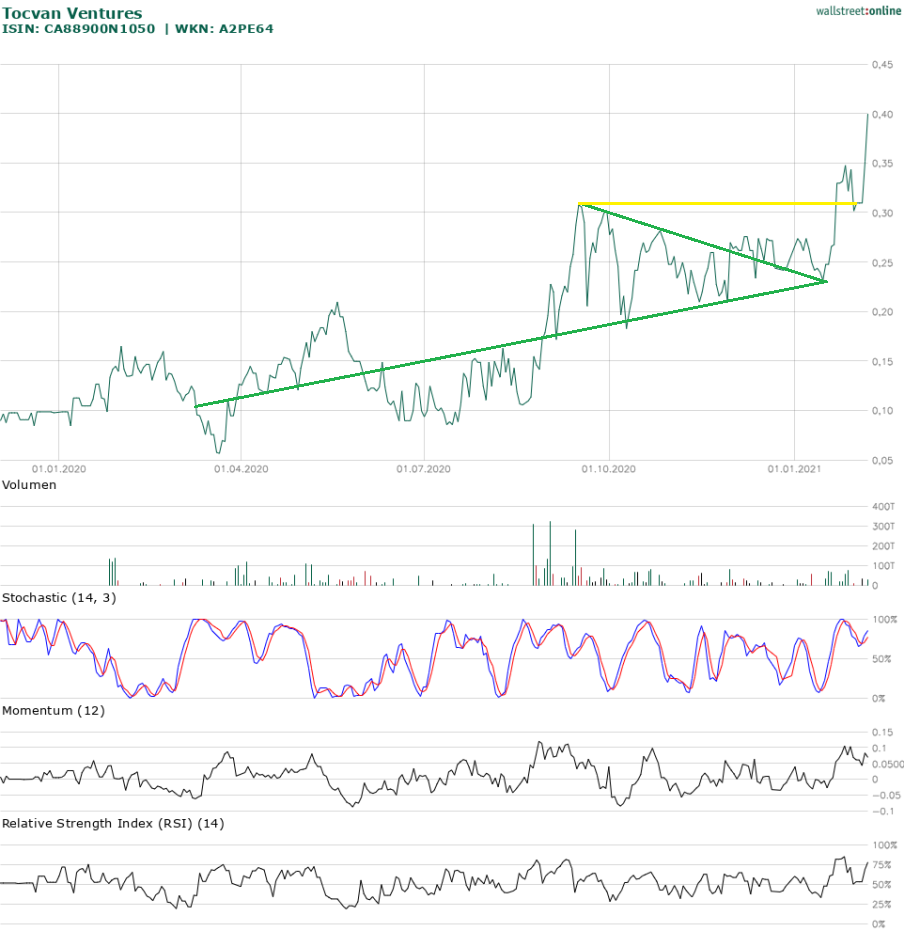Click the 0,20 price axis label
The image size is (904, 931).
pyautogui.click(x=882, y=312)
